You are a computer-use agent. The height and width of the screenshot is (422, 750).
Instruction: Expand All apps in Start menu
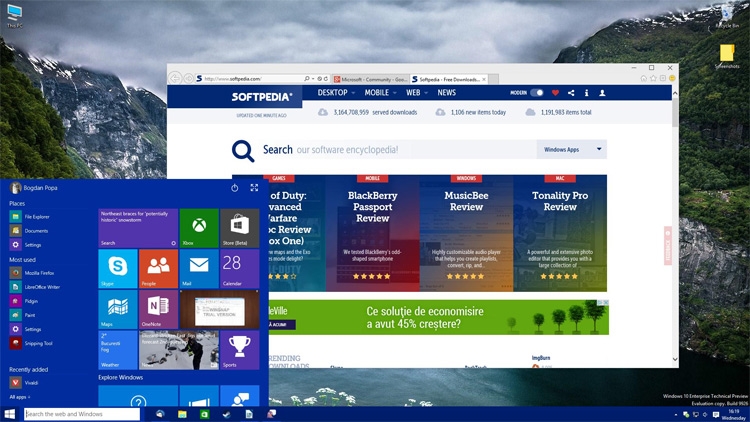20,397
